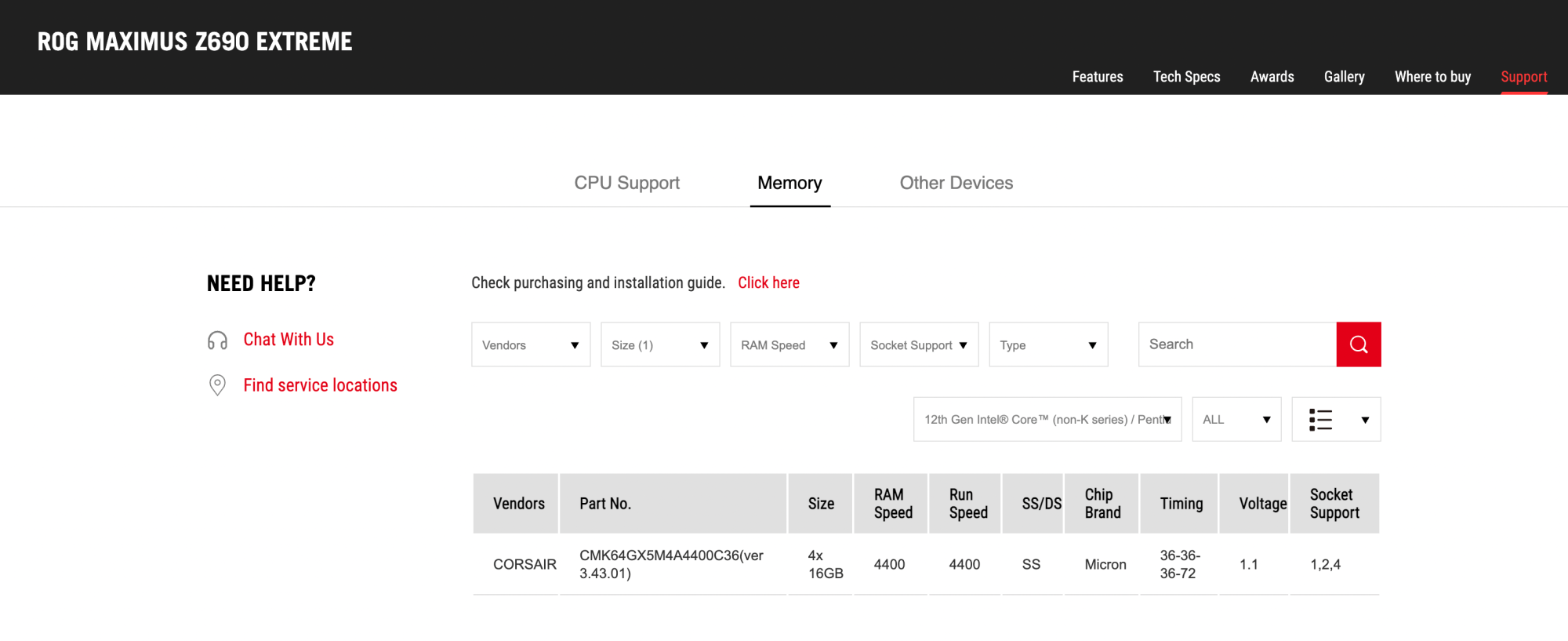The width and height of the screenshot is (1568, 641).
Task: Switch to the CPU Support tab
Action: coord(626,183)
